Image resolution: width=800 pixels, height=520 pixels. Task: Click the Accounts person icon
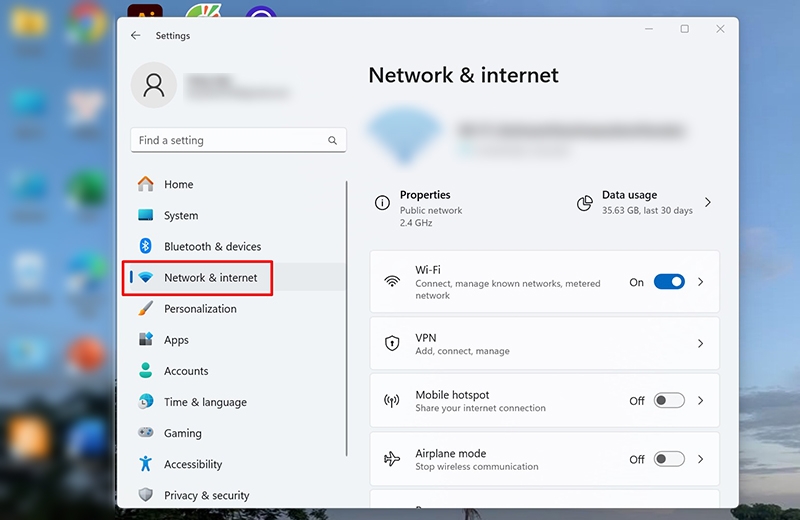click(145, 370)
